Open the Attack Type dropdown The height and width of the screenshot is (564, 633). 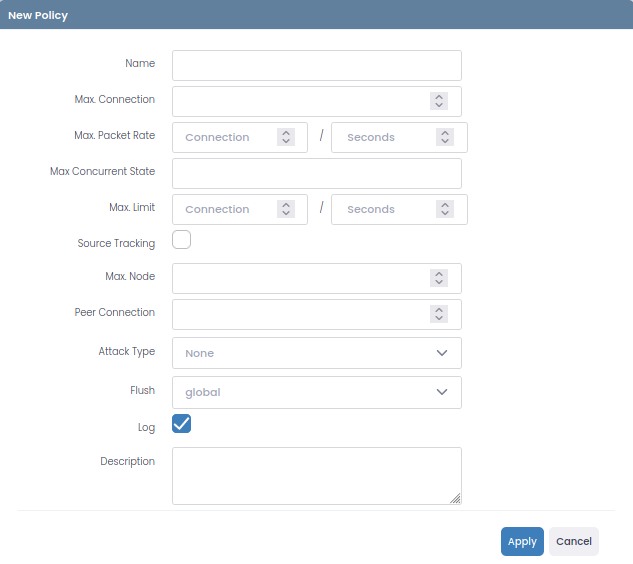coord(317,353)
